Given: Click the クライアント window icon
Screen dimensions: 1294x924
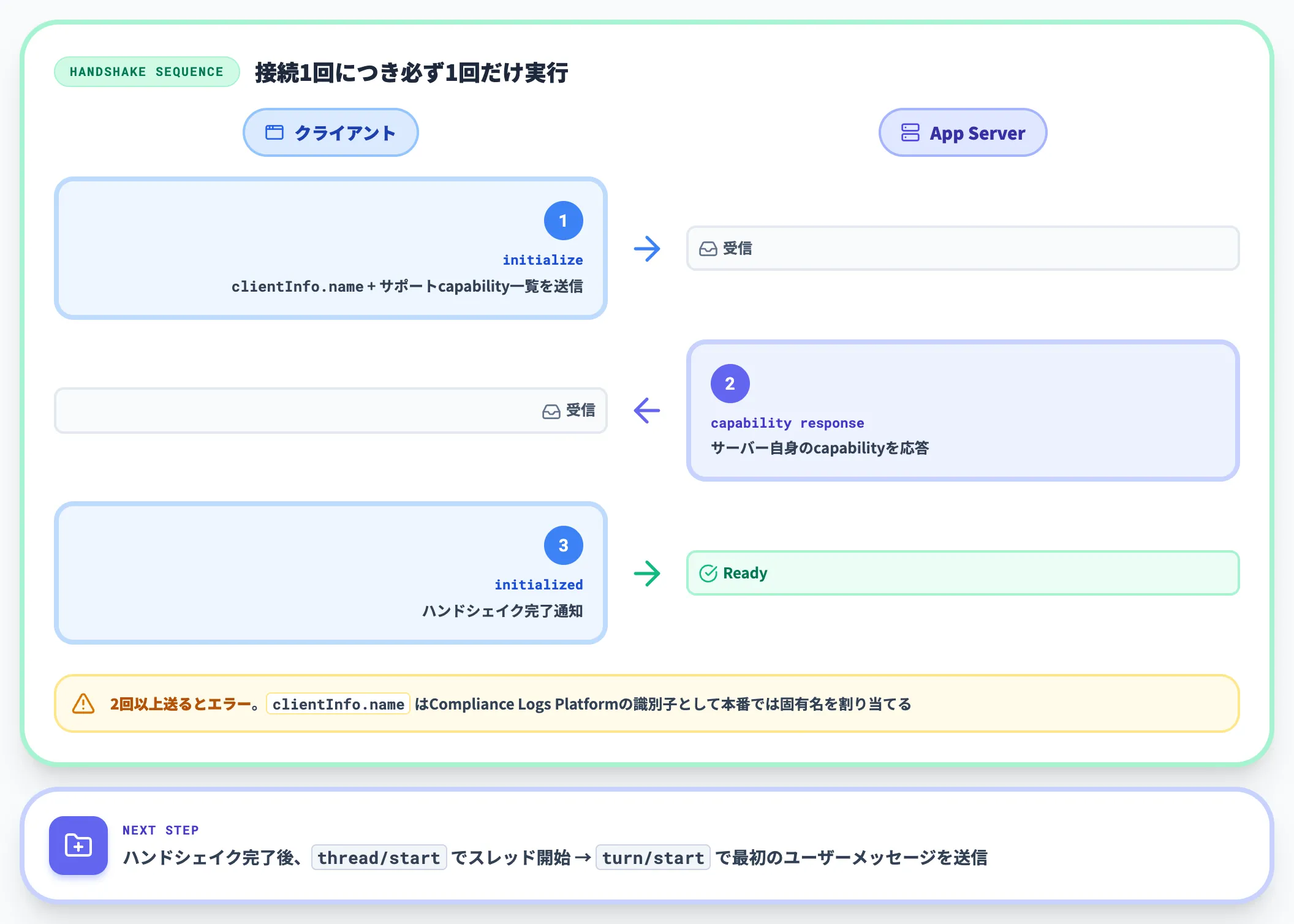Looking at the screenshot, I should click(x=274, y=132).
